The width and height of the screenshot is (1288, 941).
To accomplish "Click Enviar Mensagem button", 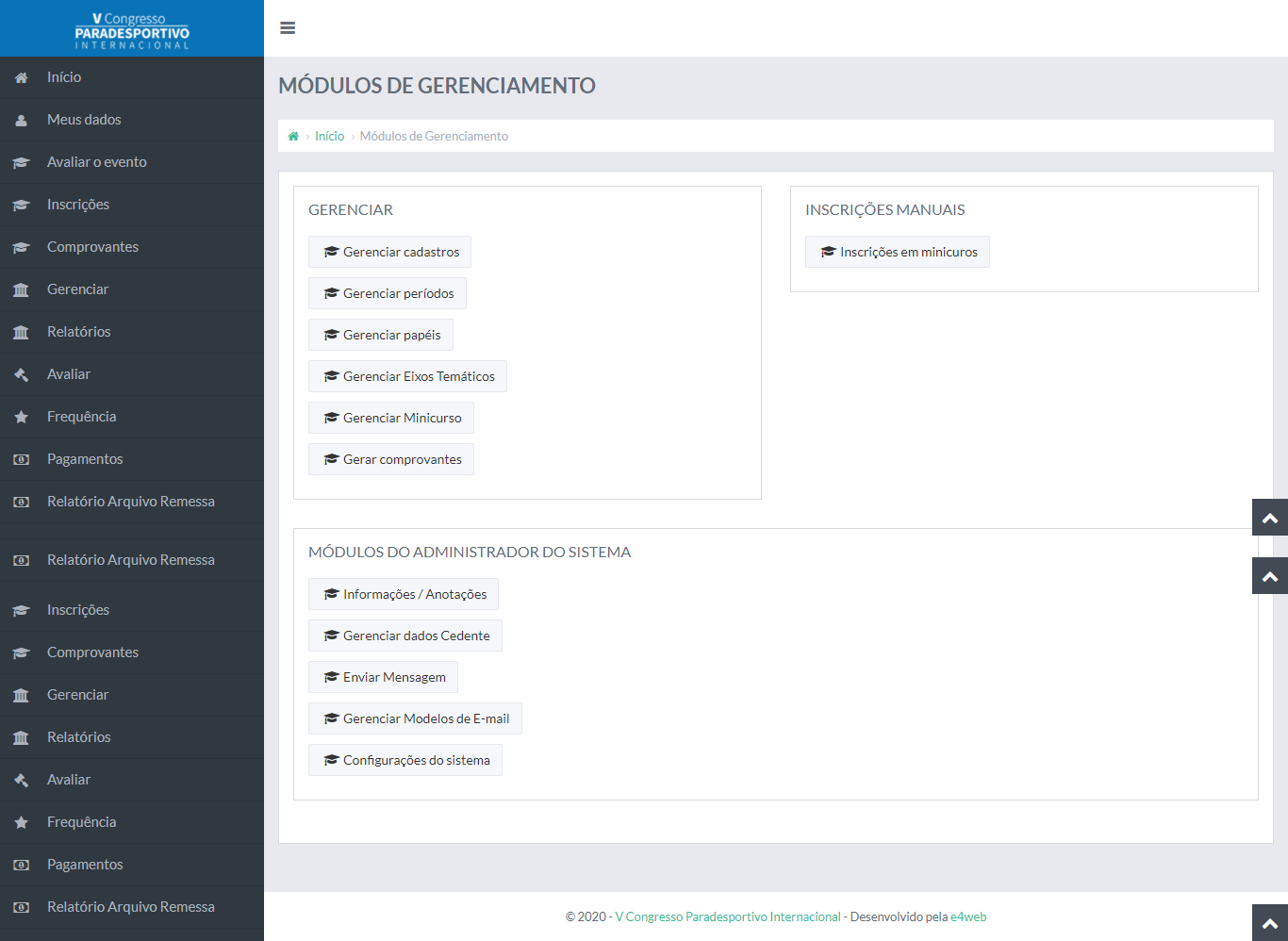I will tap(383, 677).
